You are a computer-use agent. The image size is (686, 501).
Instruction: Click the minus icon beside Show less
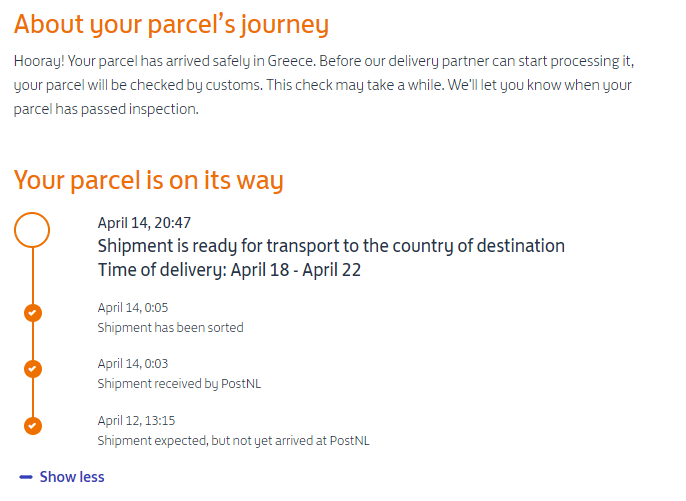[x=26, y=477]
